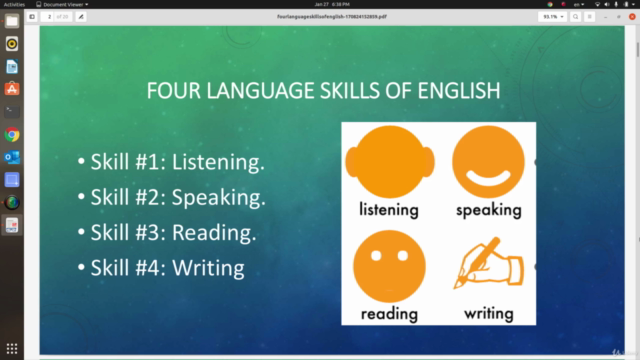Click the Wi-Fi network status icon
Image resolution: width=640 pixels, height=360 pixels.
click(597, 4)
